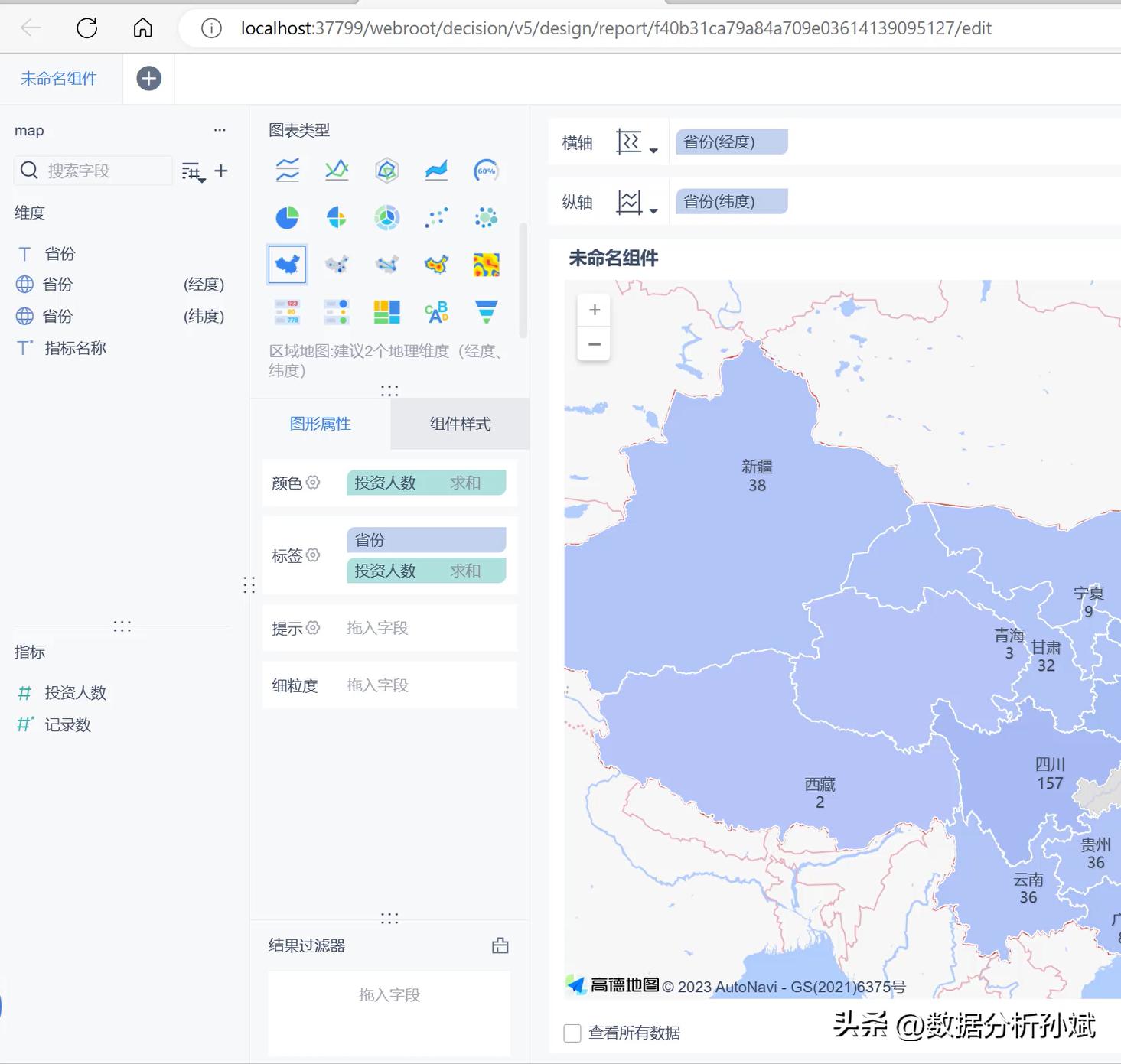Select the gauge chart type
Viewport: 1121px width, 1064px height.
point(487,170)
